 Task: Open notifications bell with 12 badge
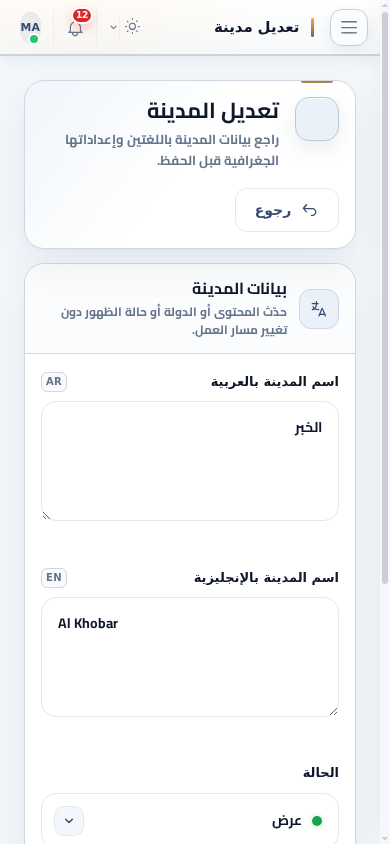pos(76,27)
